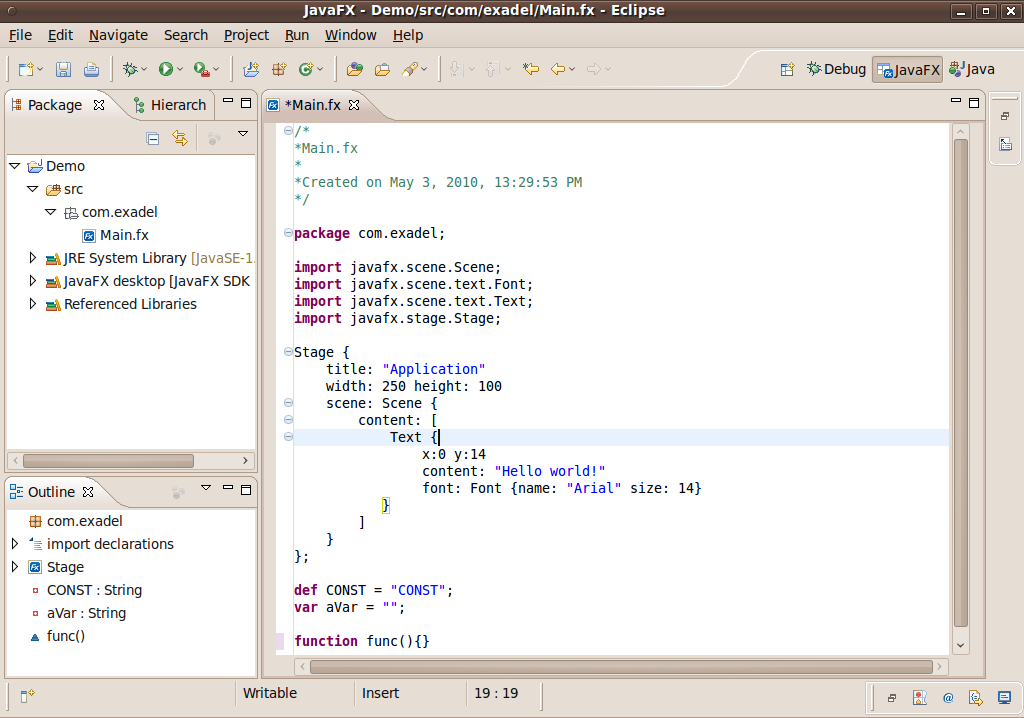Screen dimensions: 1024x718
Task: Switch to the Java perspective
Action: coord(972,69)
